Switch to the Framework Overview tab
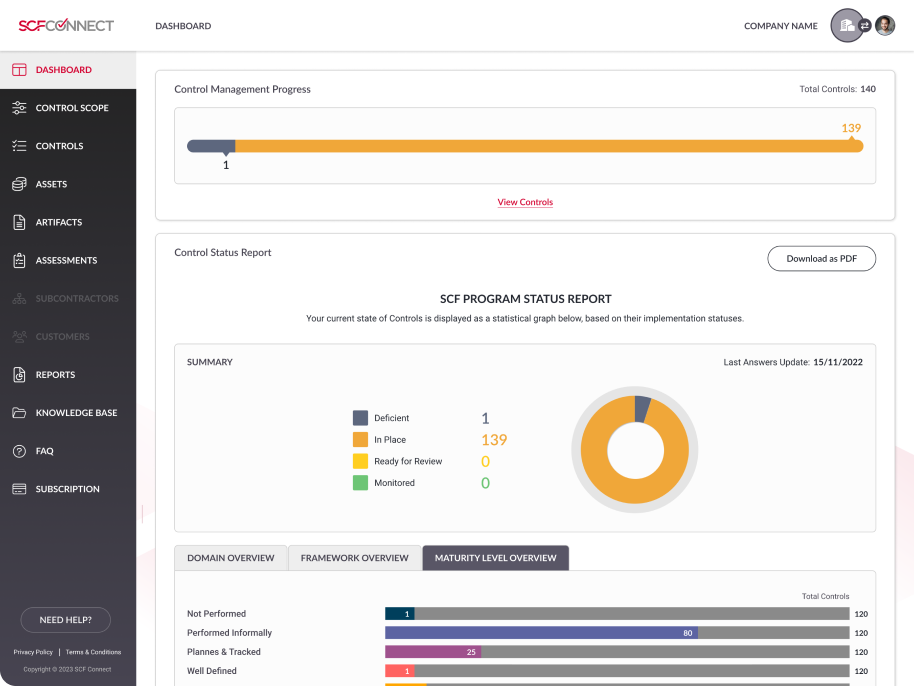 click(x=354, y=558)
